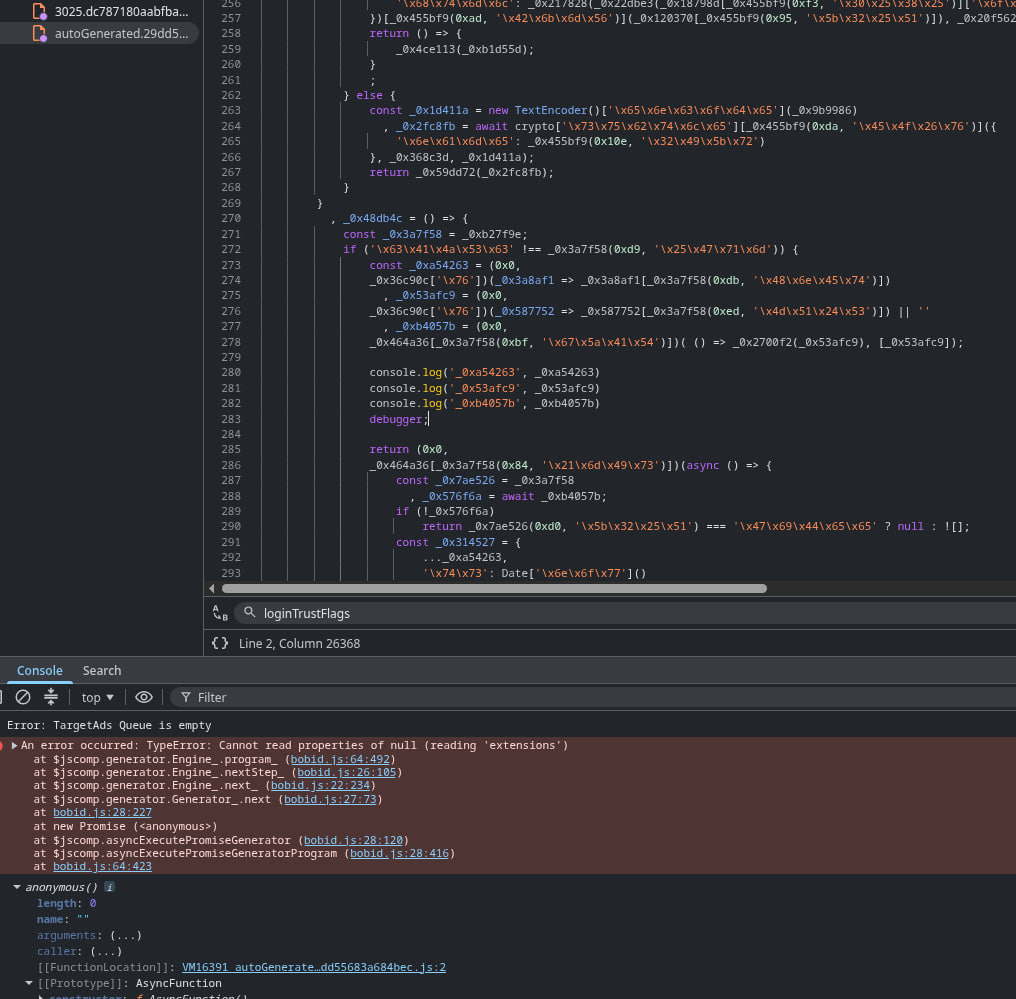Viewport: 1016px width, 999px height.
Task: Click the 'Line 2, Column 26368' status text
Action: point(299,643)
